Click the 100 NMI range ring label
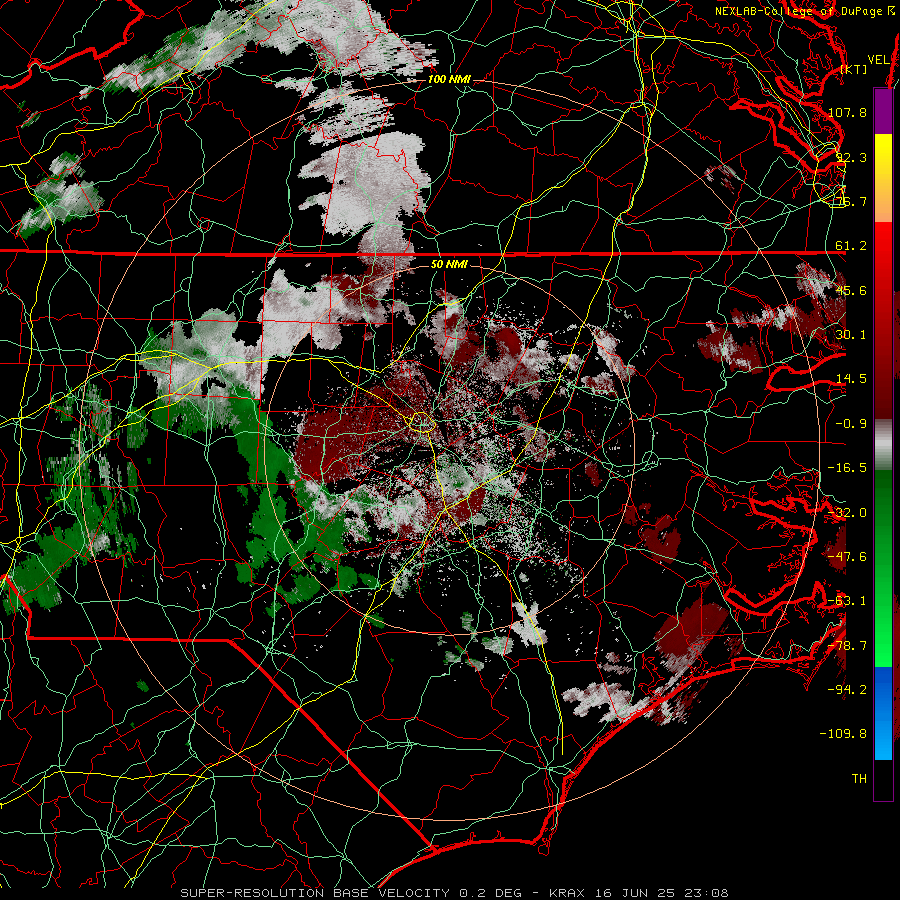 449,79
